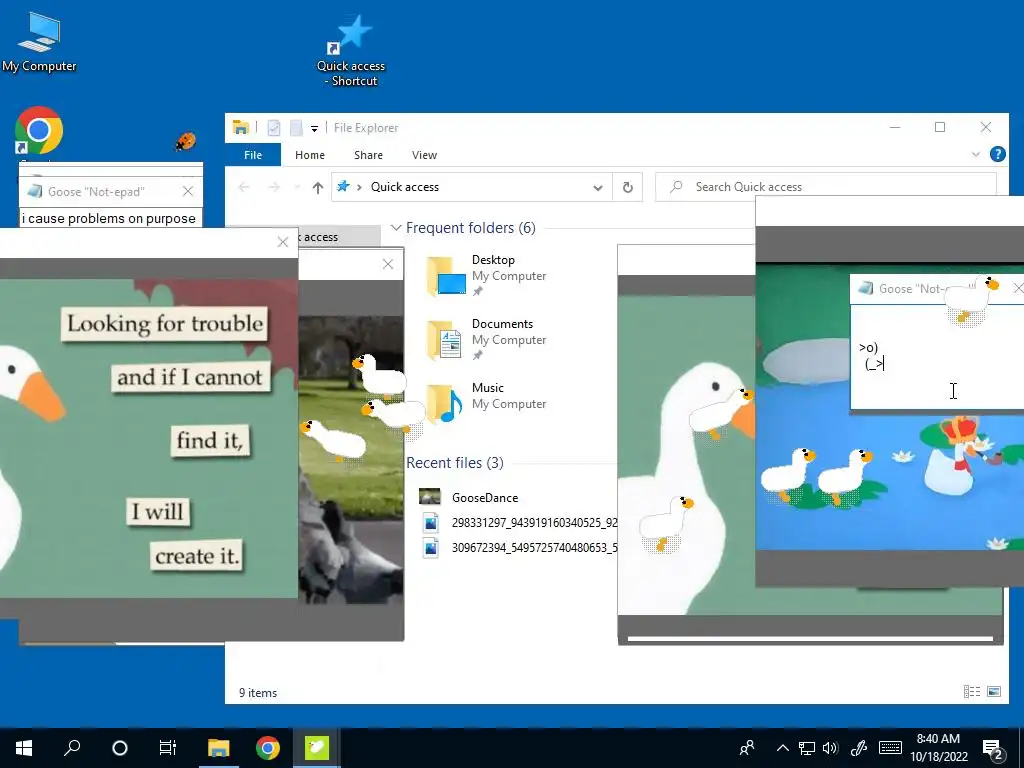The image size is (1024, 768).
Task: Open the Quick access Shortcut desktop icon
Action: point(351,52)
